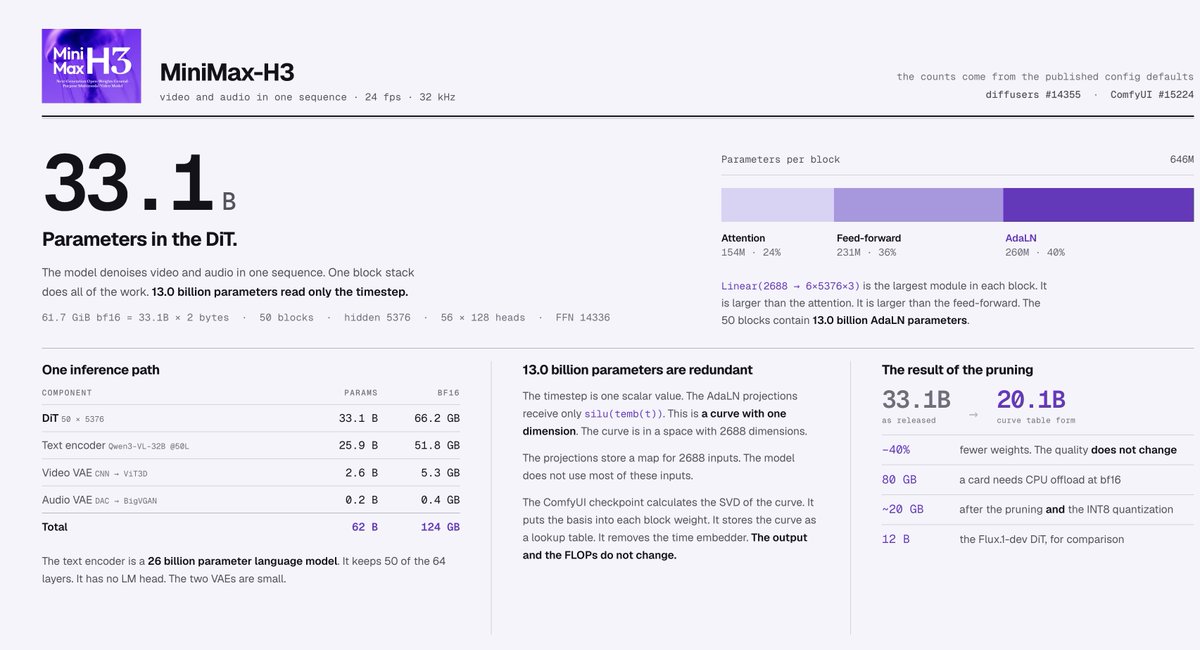The image size is (1200, 650).
Task: Click the Feed-forward legend label
Action: coord(868,238)
